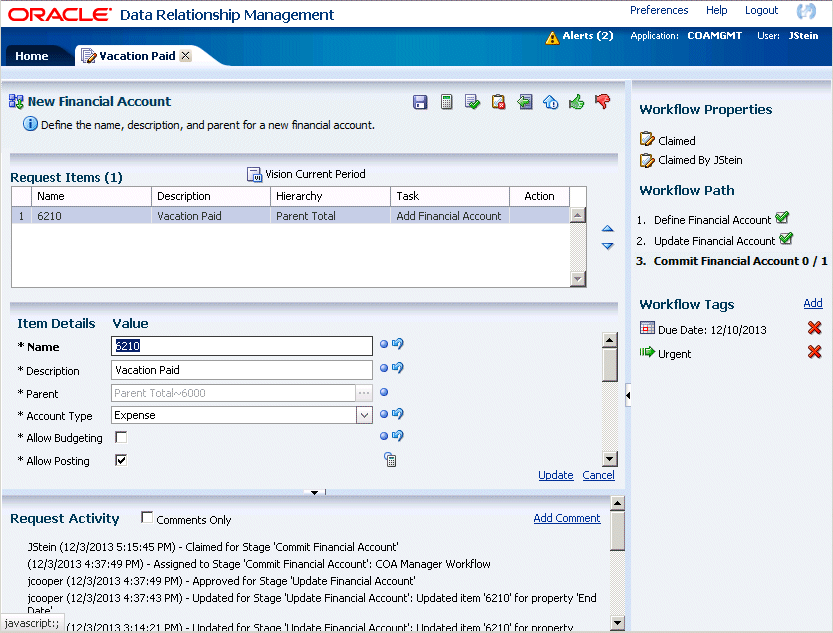
Task: Click the Save request floppy disk icon
Action: click(x=420, y=102)
